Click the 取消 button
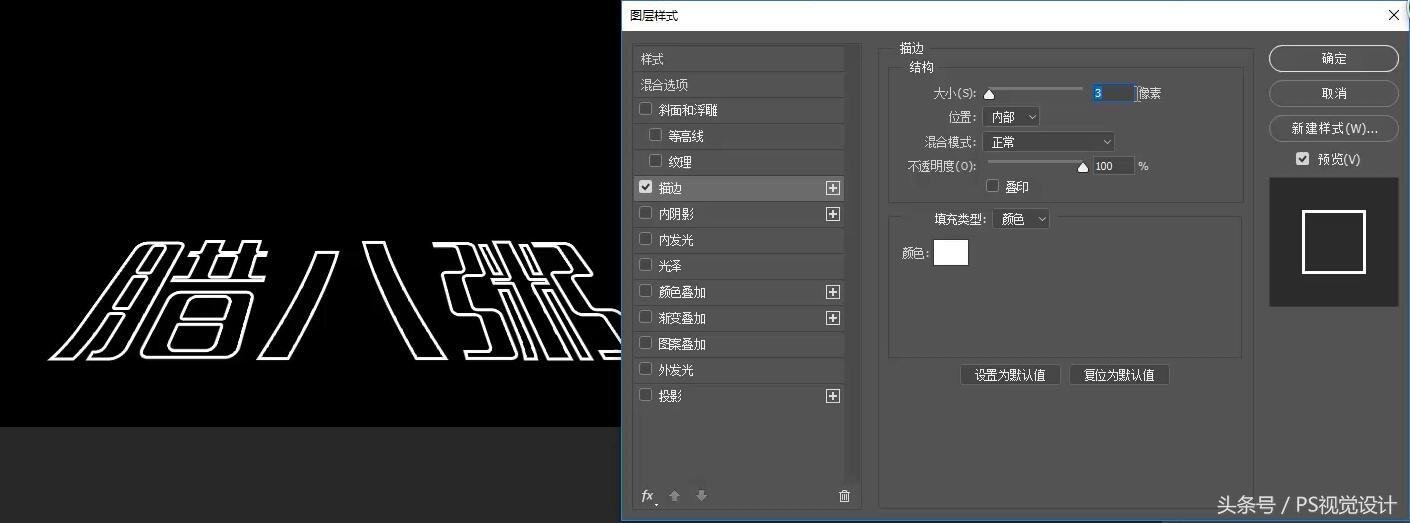Image resolution: width=1410 pixels, height=523 pixels. click(x=1334, y=93)
